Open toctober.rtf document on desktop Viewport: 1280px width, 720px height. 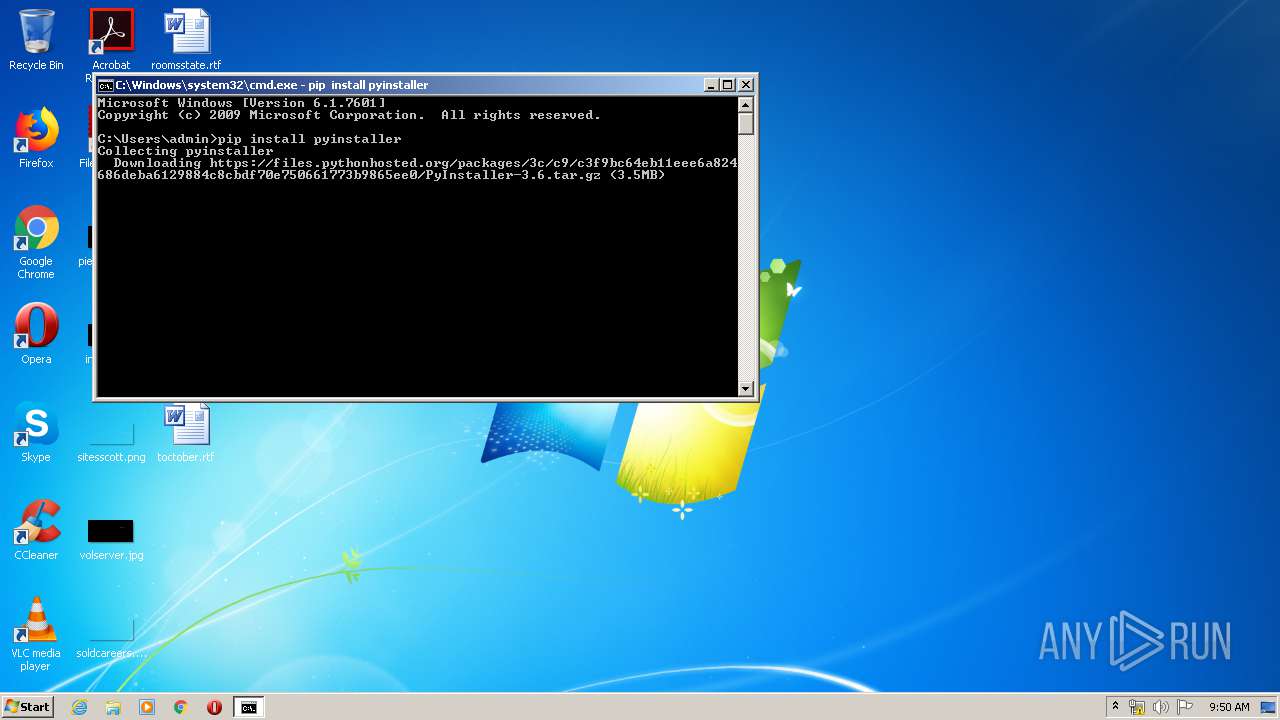click(x=186, y=432)
